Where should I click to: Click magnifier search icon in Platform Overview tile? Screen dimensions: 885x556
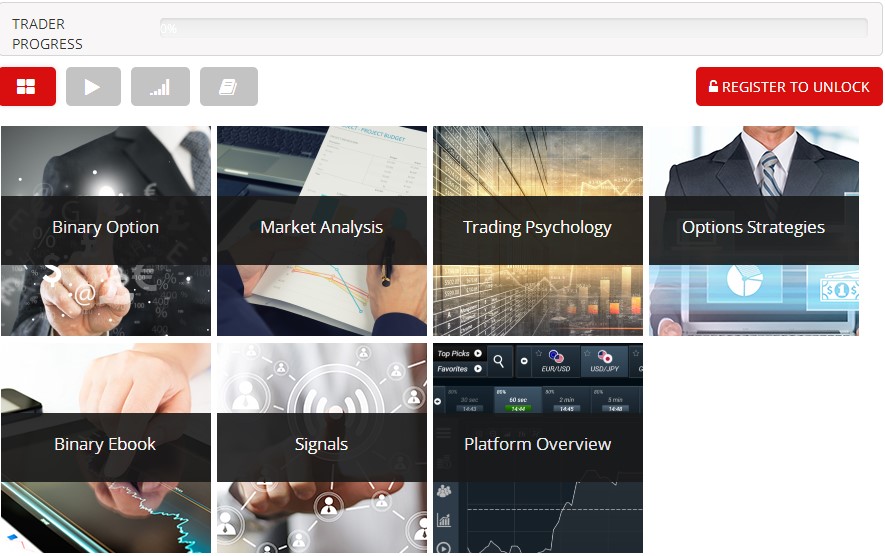click(x=498, y=361)
